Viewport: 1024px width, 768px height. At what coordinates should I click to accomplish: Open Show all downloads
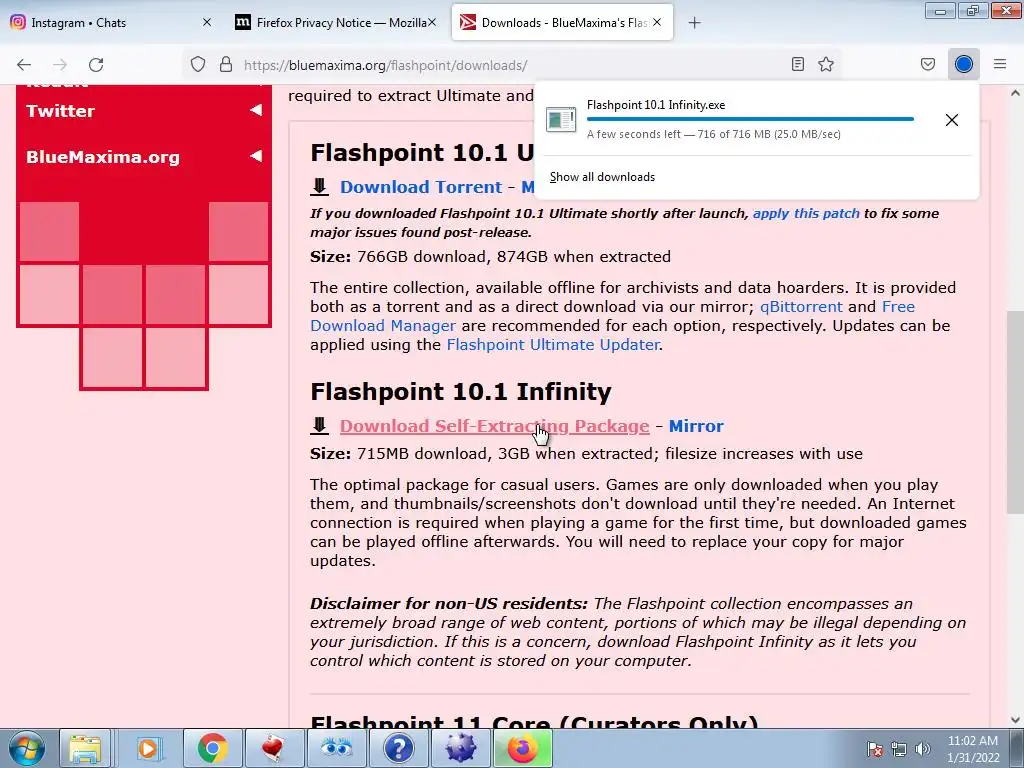tap(602, 177)
